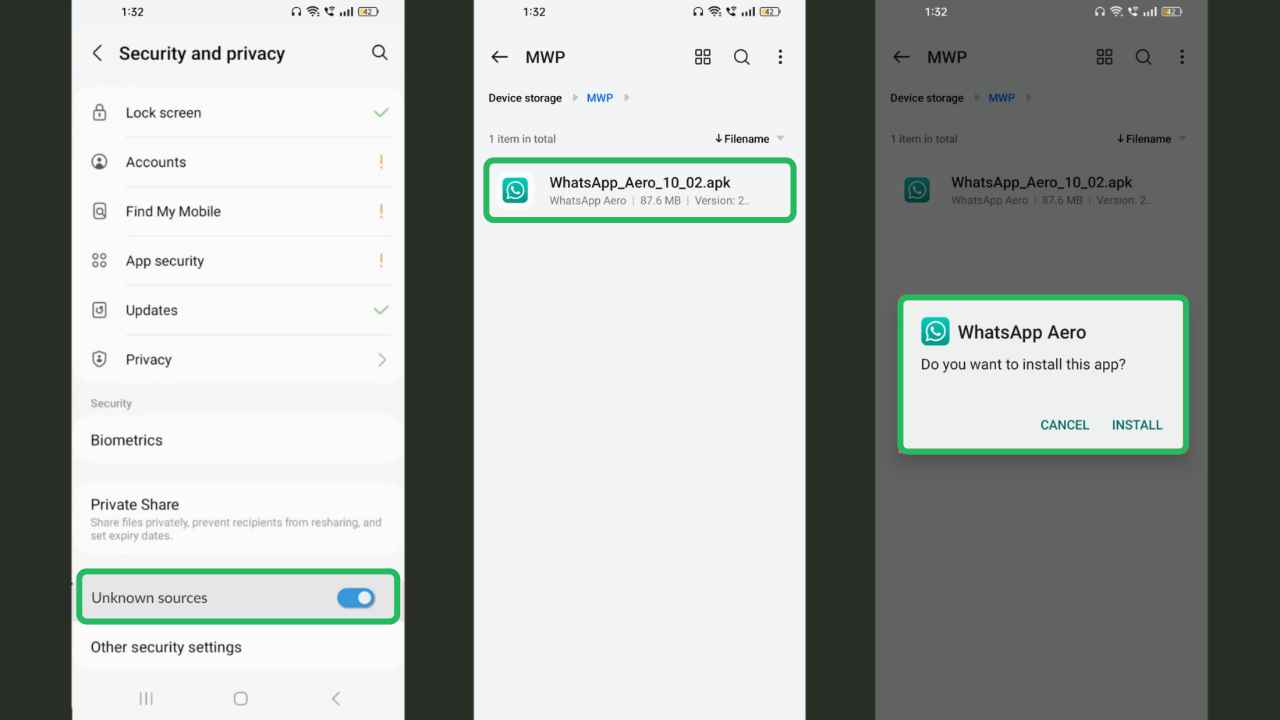Viewport: 1280px width, 720px height.
Task: Click the Find My Mobile warning indicator
Action: point(381,211)
